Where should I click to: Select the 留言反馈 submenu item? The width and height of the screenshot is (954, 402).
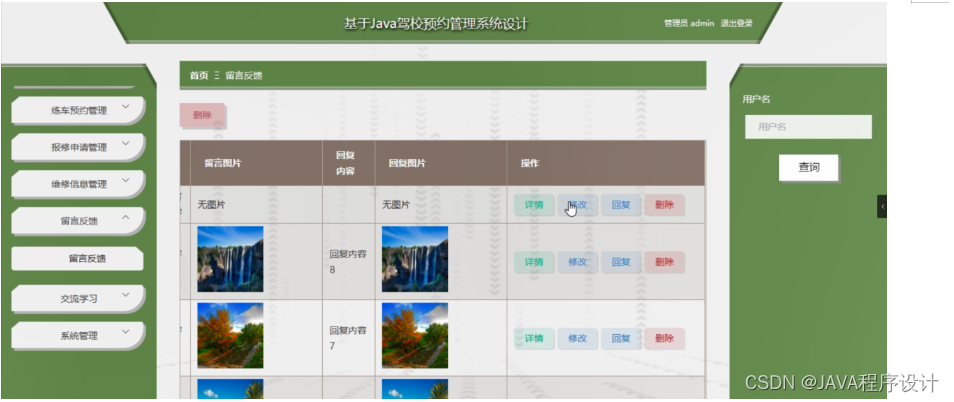coord(78,258)
